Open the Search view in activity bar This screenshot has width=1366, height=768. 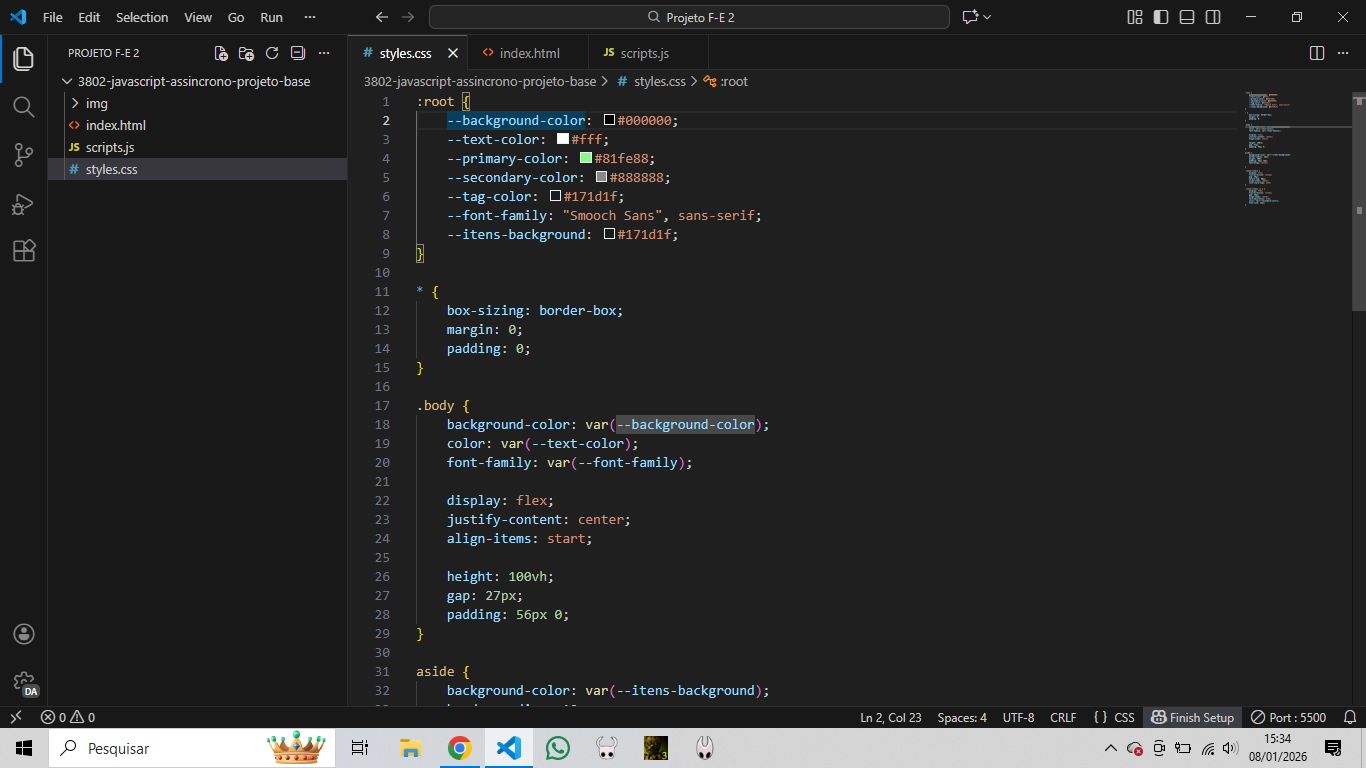coord(24,107)
